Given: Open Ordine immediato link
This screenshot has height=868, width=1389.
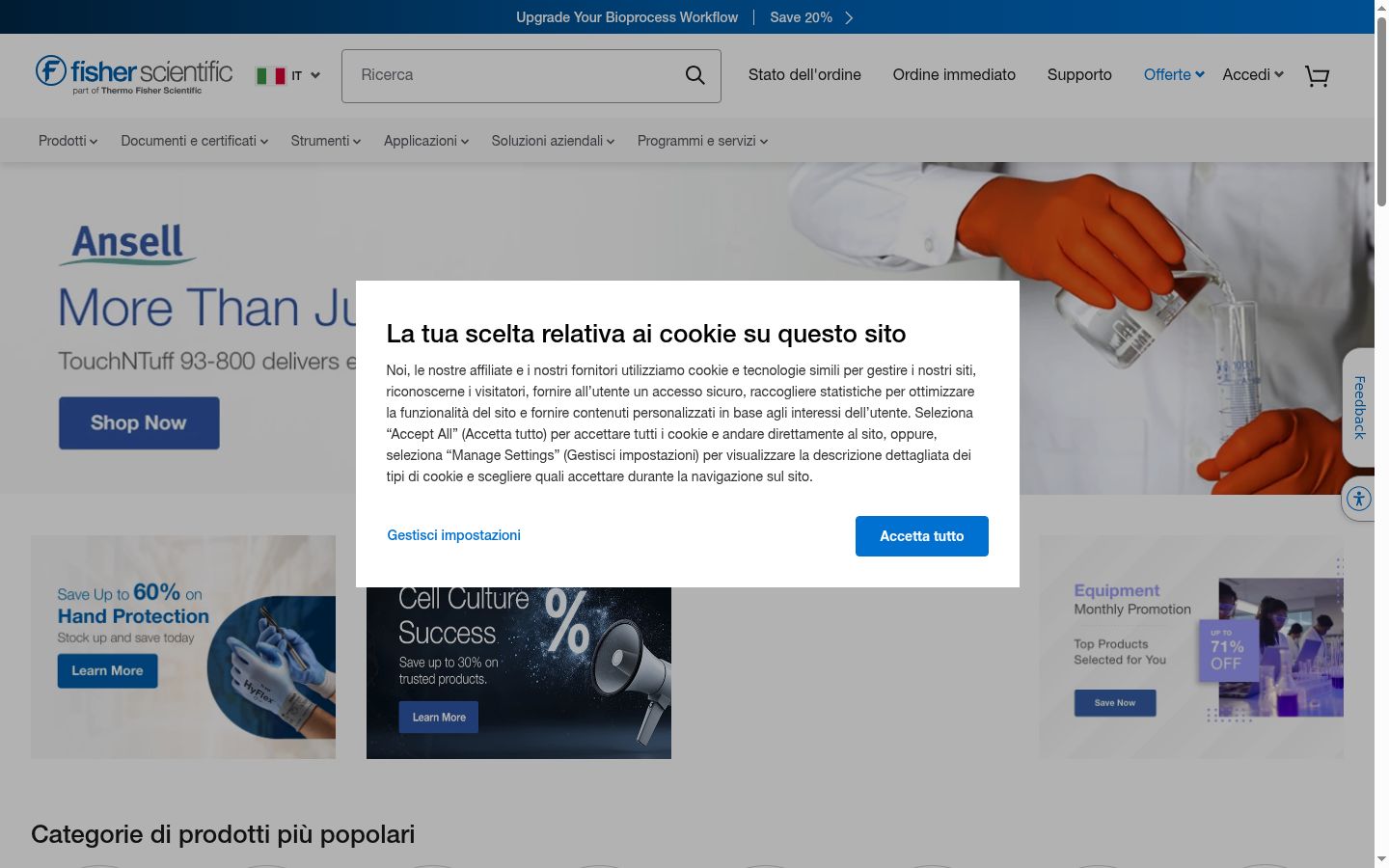Looking at the screenshot, I should tap(954, 74).
